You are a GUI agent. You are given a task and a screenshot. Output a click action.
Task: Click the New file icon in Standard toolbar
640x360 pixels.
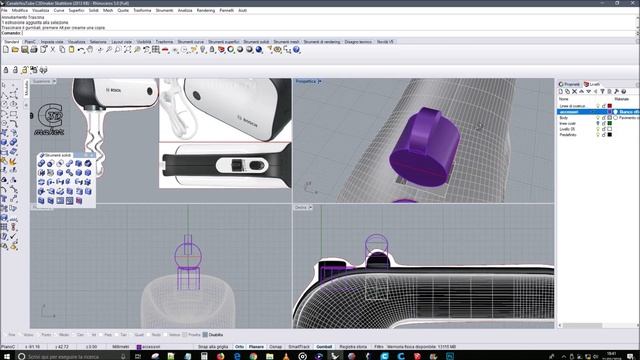[6, 50]
